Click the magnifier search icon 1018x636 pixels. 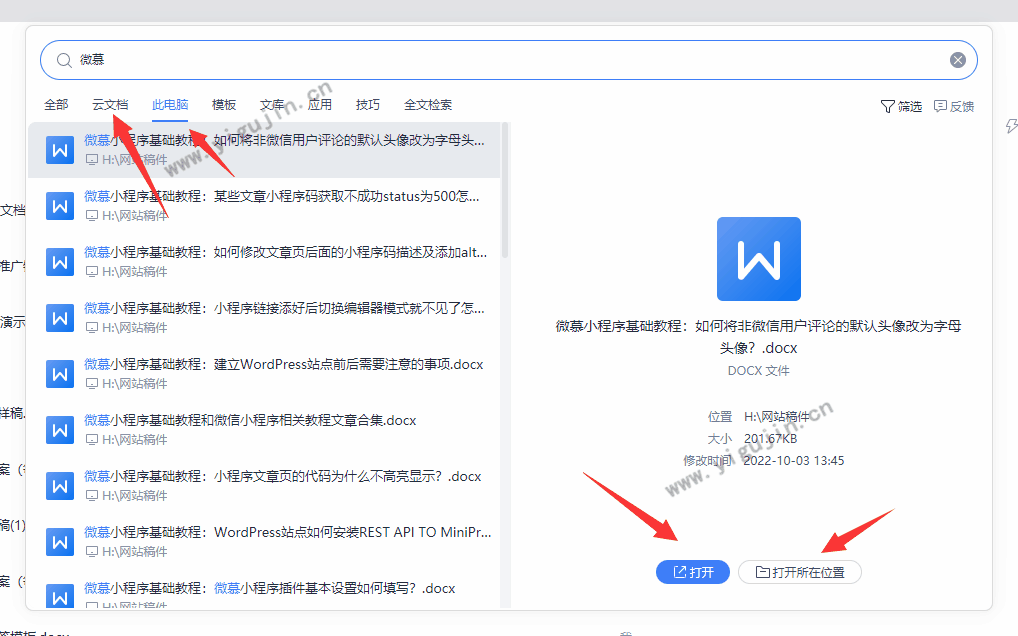pos(64,60)
